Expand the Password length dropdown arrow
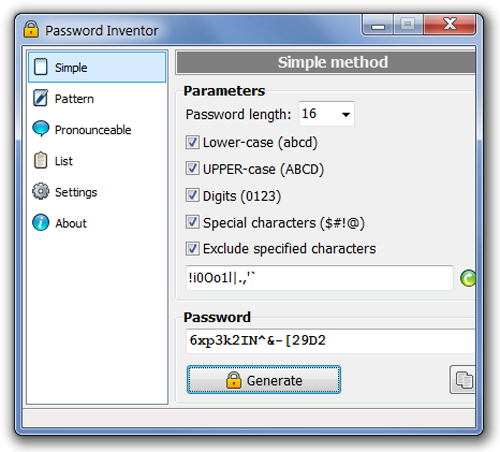The image size is (500, 452). (346, 115)
